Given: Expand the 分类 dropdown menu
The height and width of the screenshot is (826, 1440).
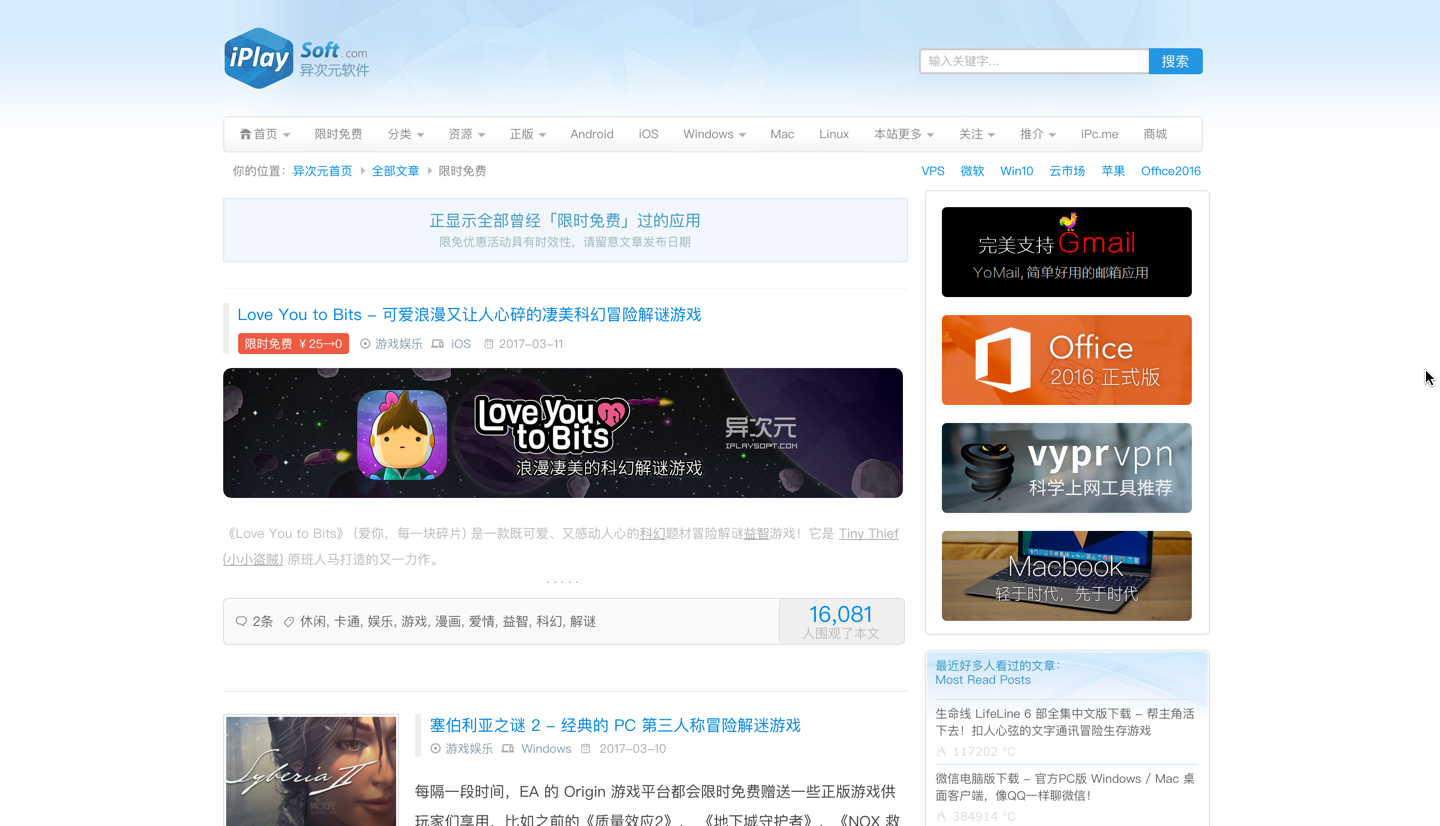Looking at the screenshot, I should [x=406, y=134].
